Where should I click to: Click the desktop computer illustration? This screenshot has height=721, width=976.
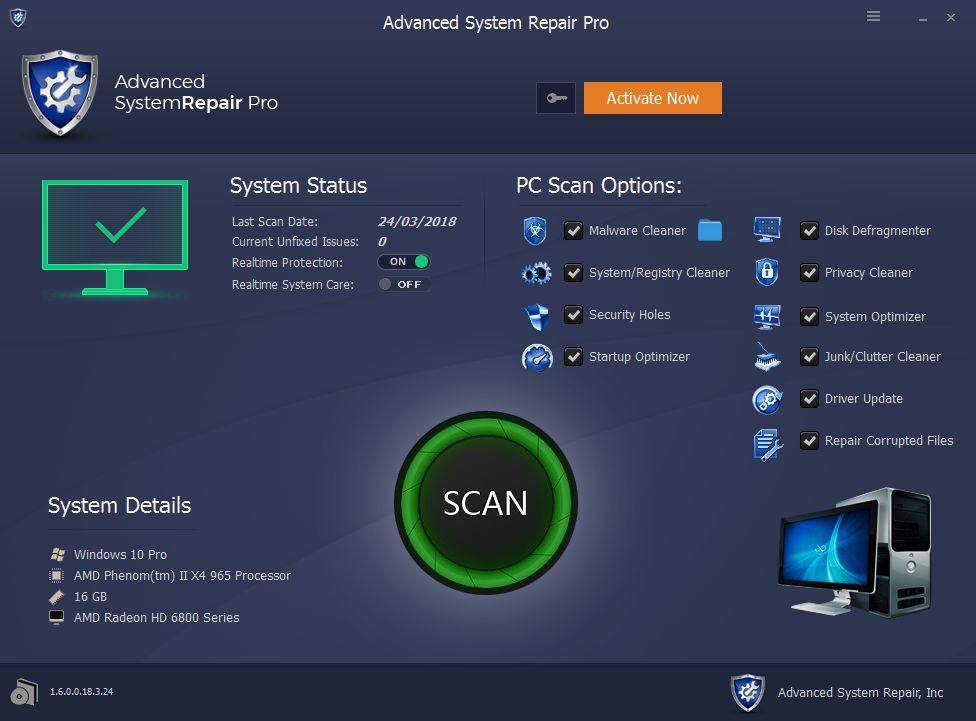point(855,553)
